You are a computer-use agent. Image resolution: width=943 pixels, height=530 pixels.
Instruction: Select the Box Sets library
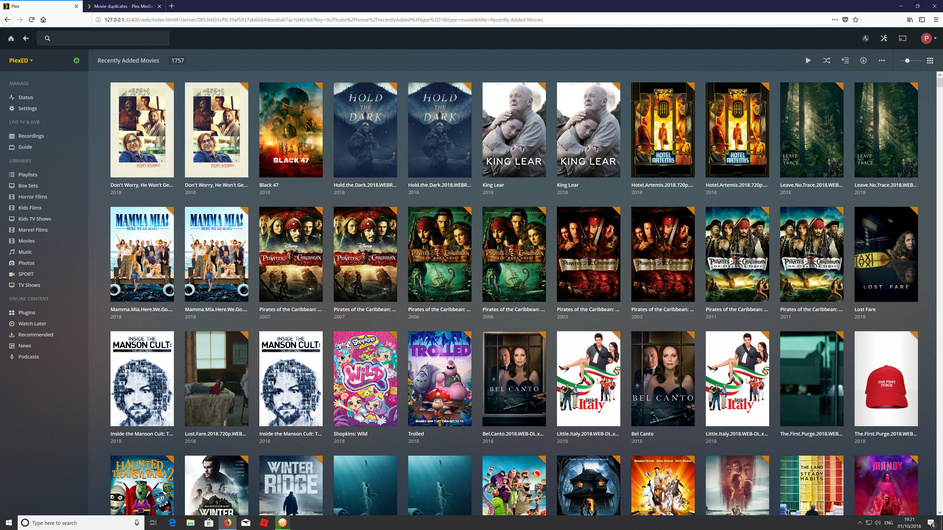[x=28, y=186]
